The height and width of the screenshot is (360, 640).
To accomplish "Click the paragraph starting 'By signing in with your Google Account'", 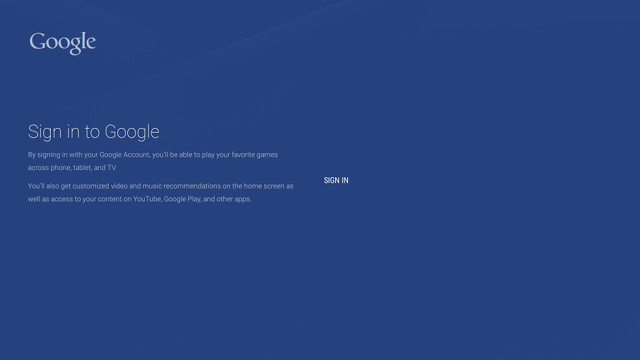I will (153, 161).
